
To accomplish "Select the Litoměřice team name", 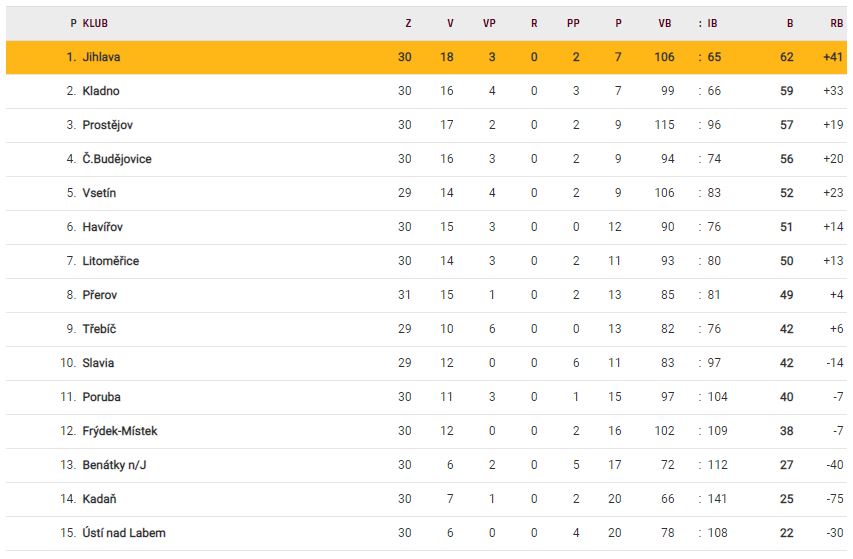I will tap(111, 261).
